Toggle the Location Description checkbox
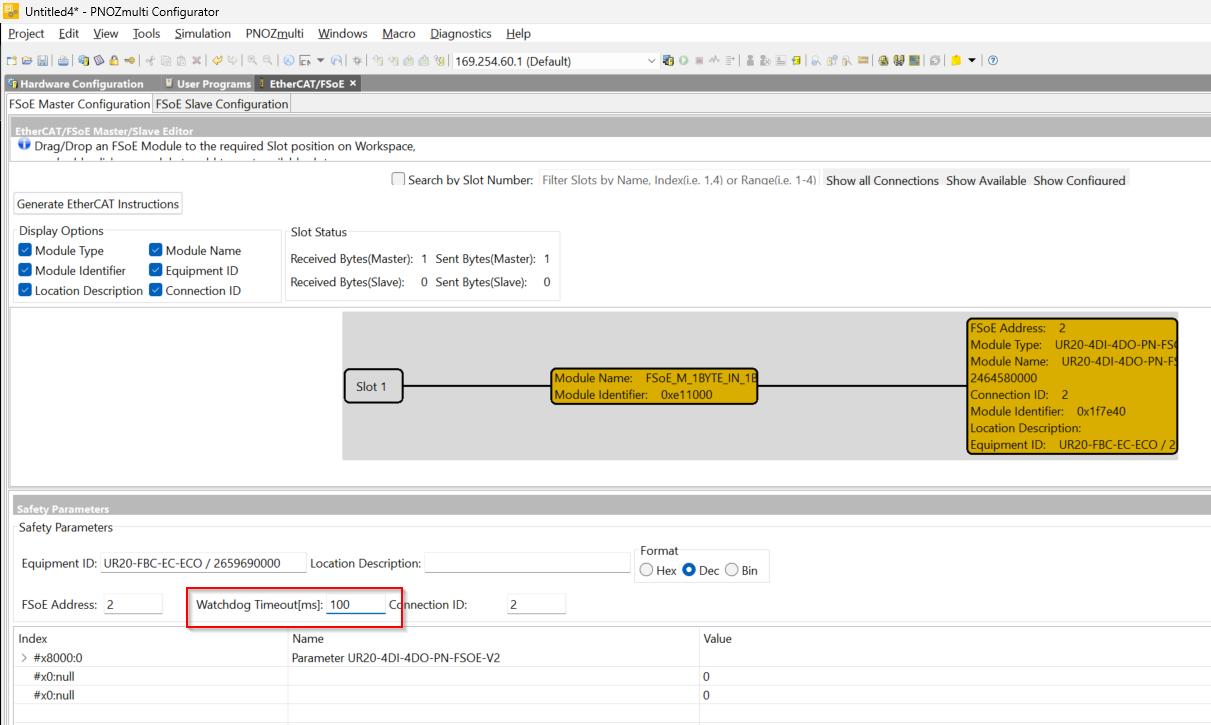The image size is (1211, 725). click(x=25, y=291)
